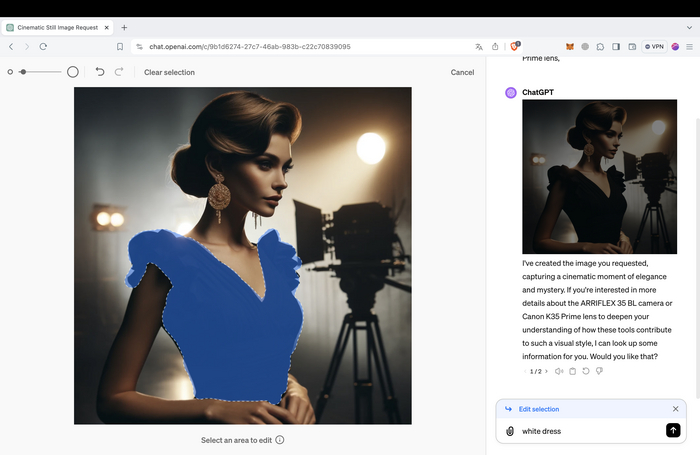Click the brush size slider handle
The height and width of the screenshot is (455, 700).
[23, 72]
